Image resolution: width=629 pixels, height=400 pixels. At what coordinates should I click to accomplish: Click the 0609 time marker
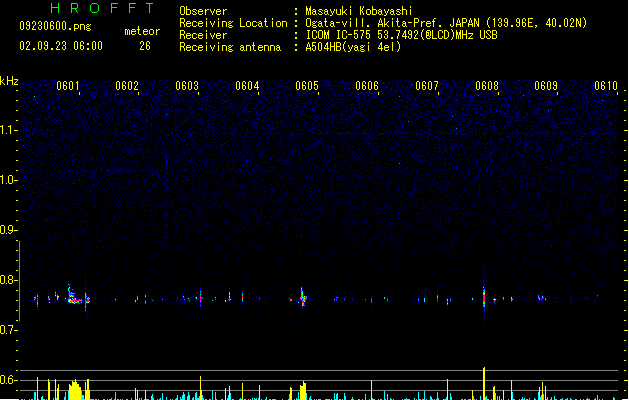click(546, 86)
